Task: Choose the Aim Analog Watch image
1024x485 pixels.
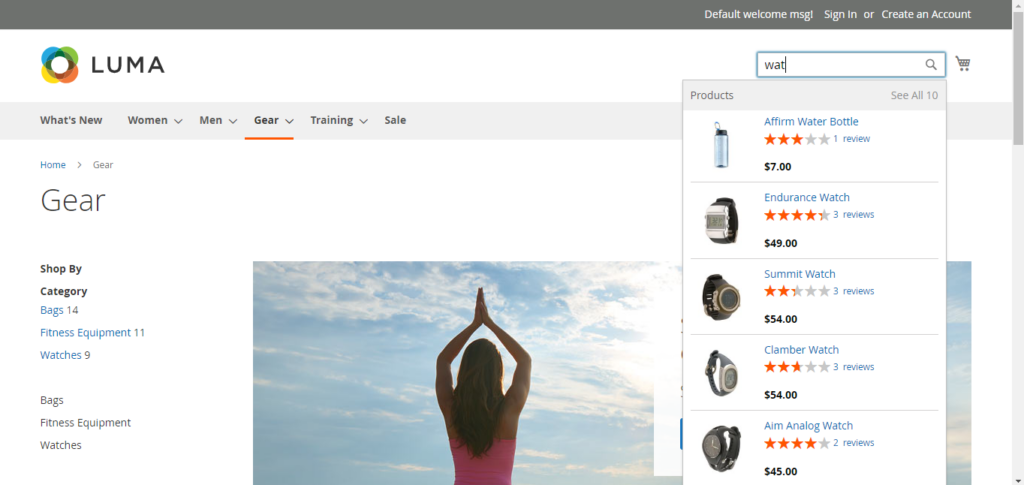Action: [720, 448]
